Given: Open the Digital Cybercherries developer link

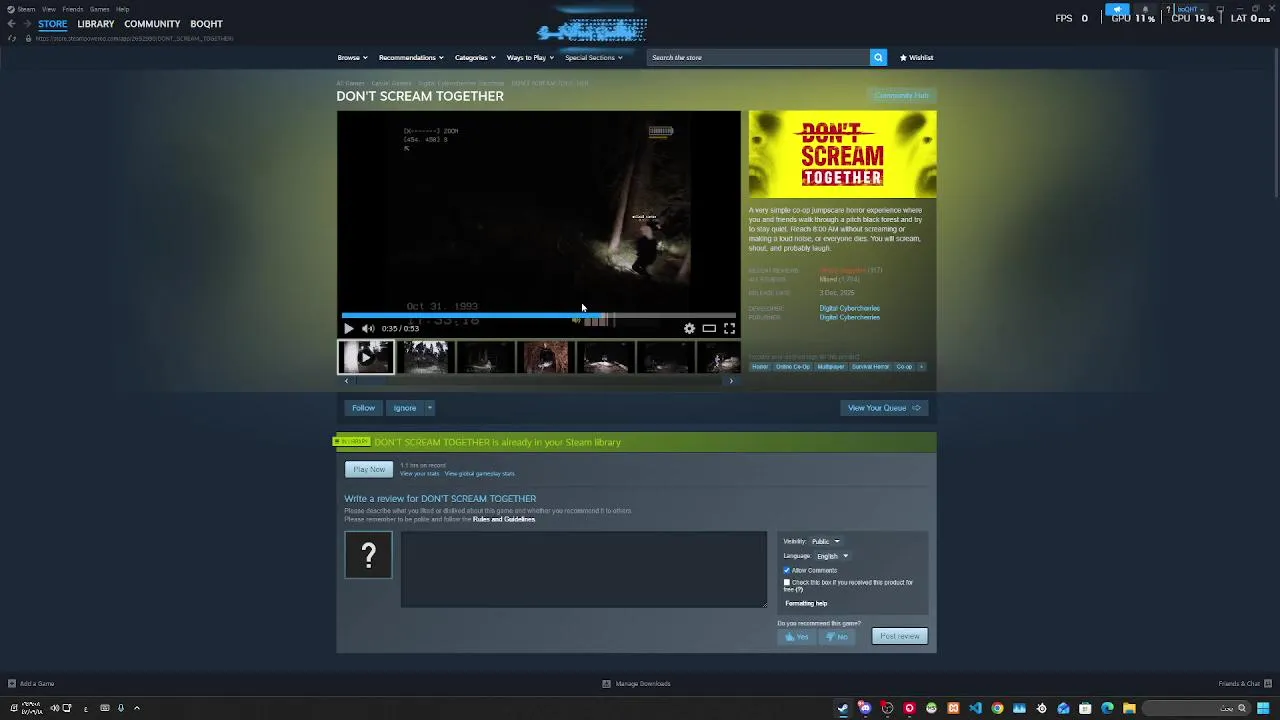Looking at the screenshot, I should [849, 308].
